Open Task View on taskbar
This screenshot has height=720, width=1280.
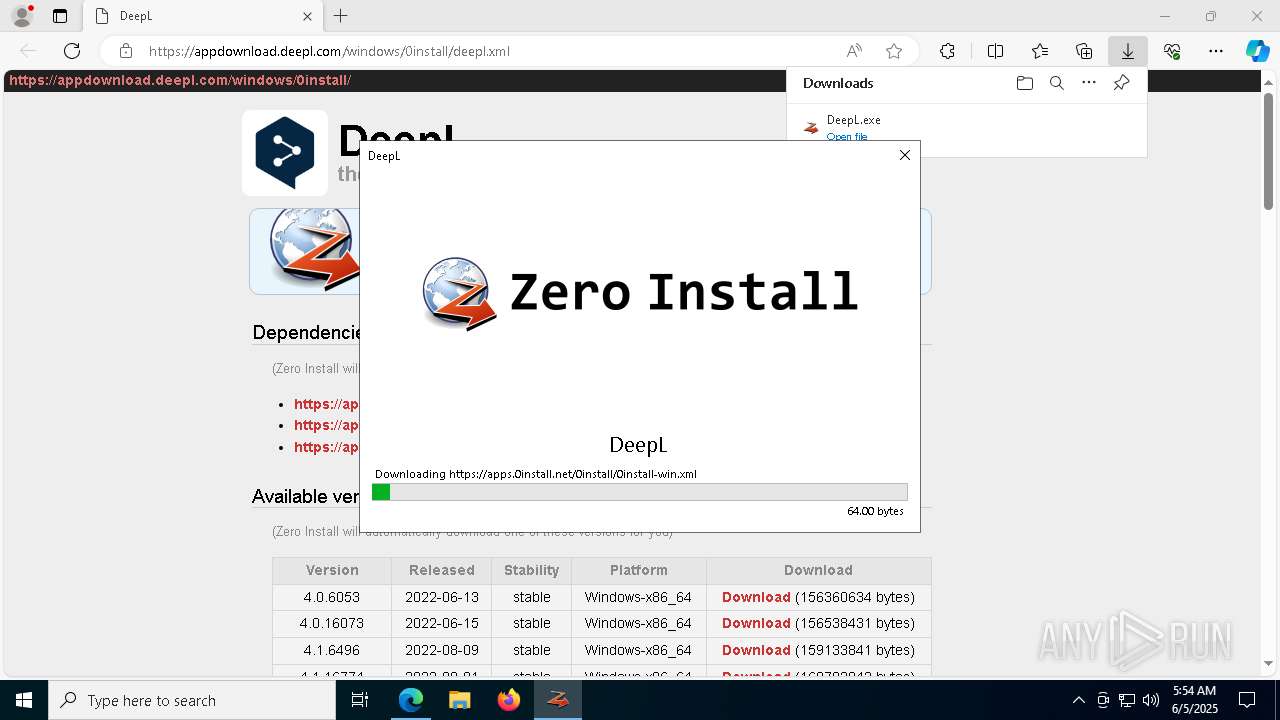pos(360,700)
